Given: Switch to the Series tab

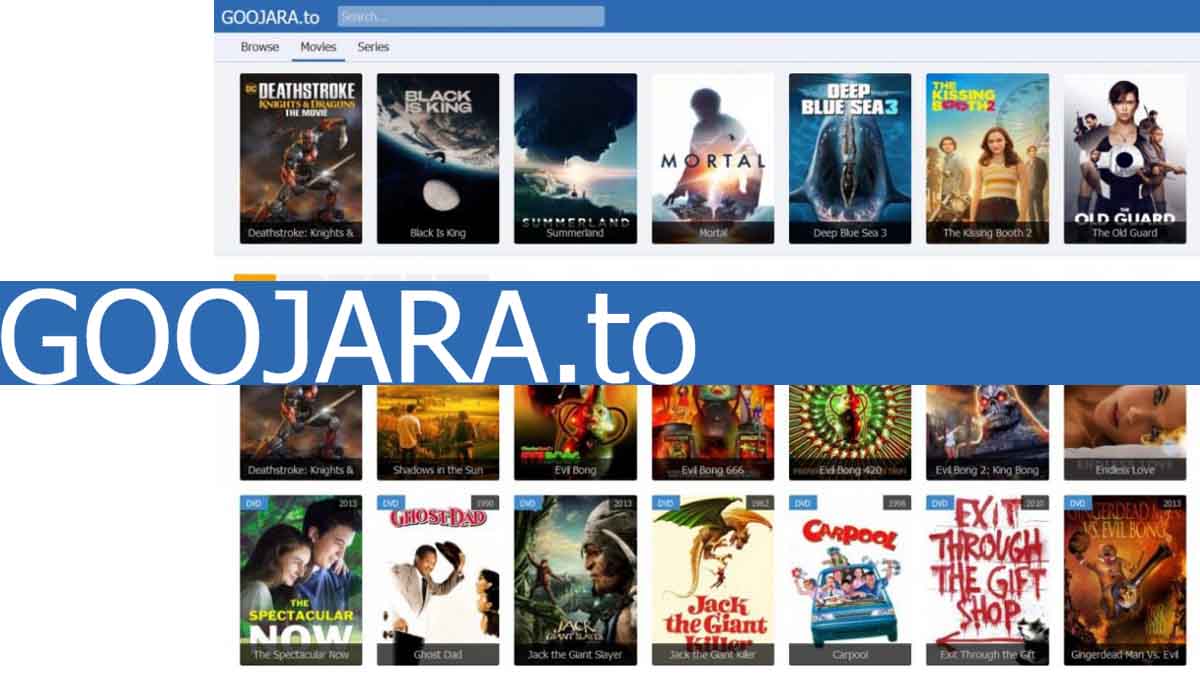Looking at the screenshot, I should [373, 47].
